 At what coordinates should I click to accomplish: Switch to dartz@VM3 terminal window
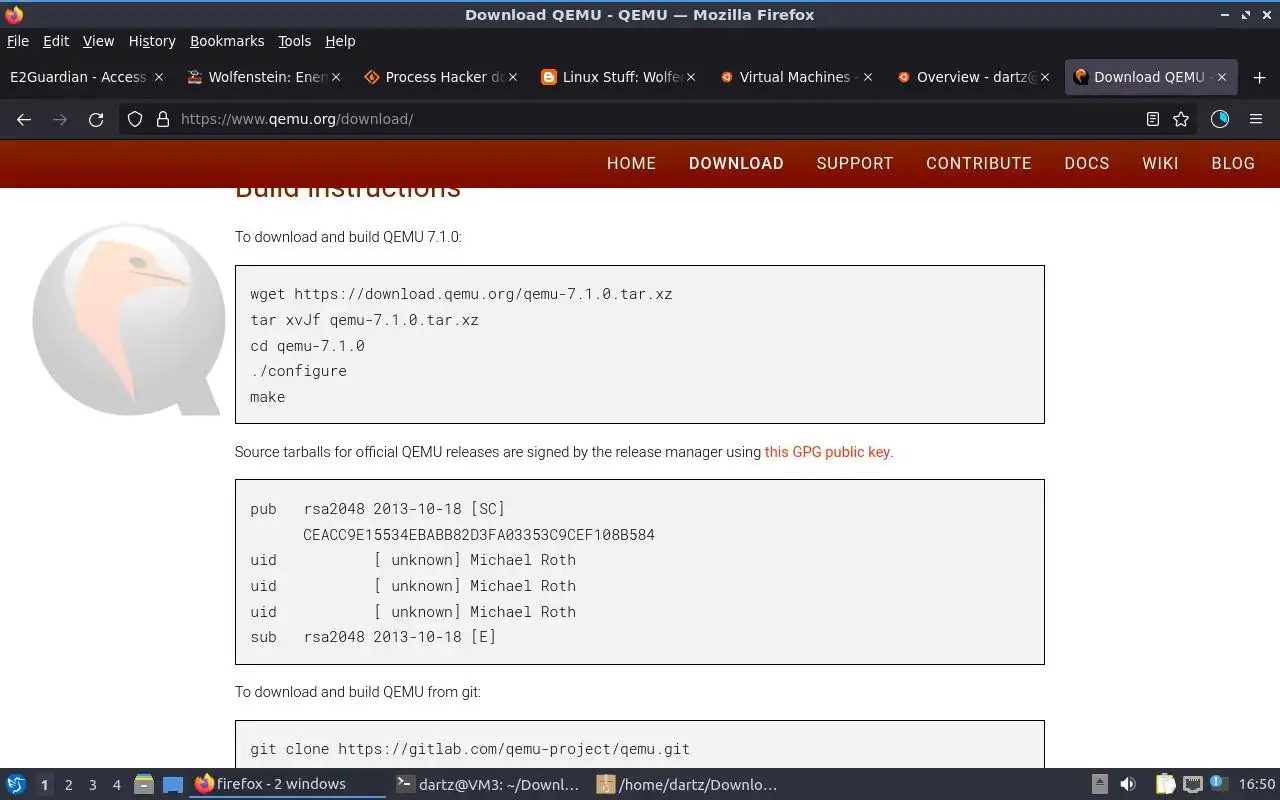pos(490,784)
